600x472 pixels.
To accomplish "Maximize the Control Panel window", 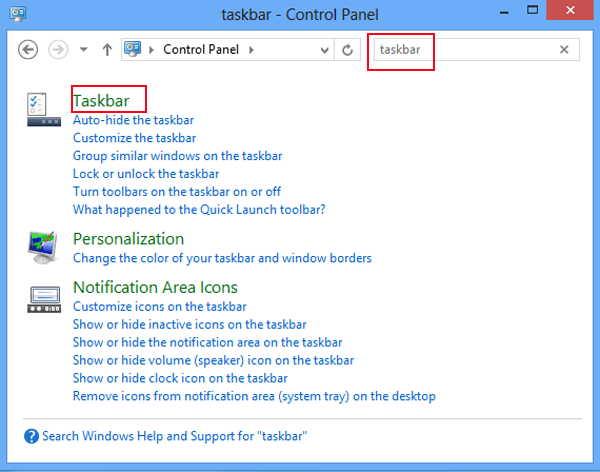I will [x=532, y=10].
